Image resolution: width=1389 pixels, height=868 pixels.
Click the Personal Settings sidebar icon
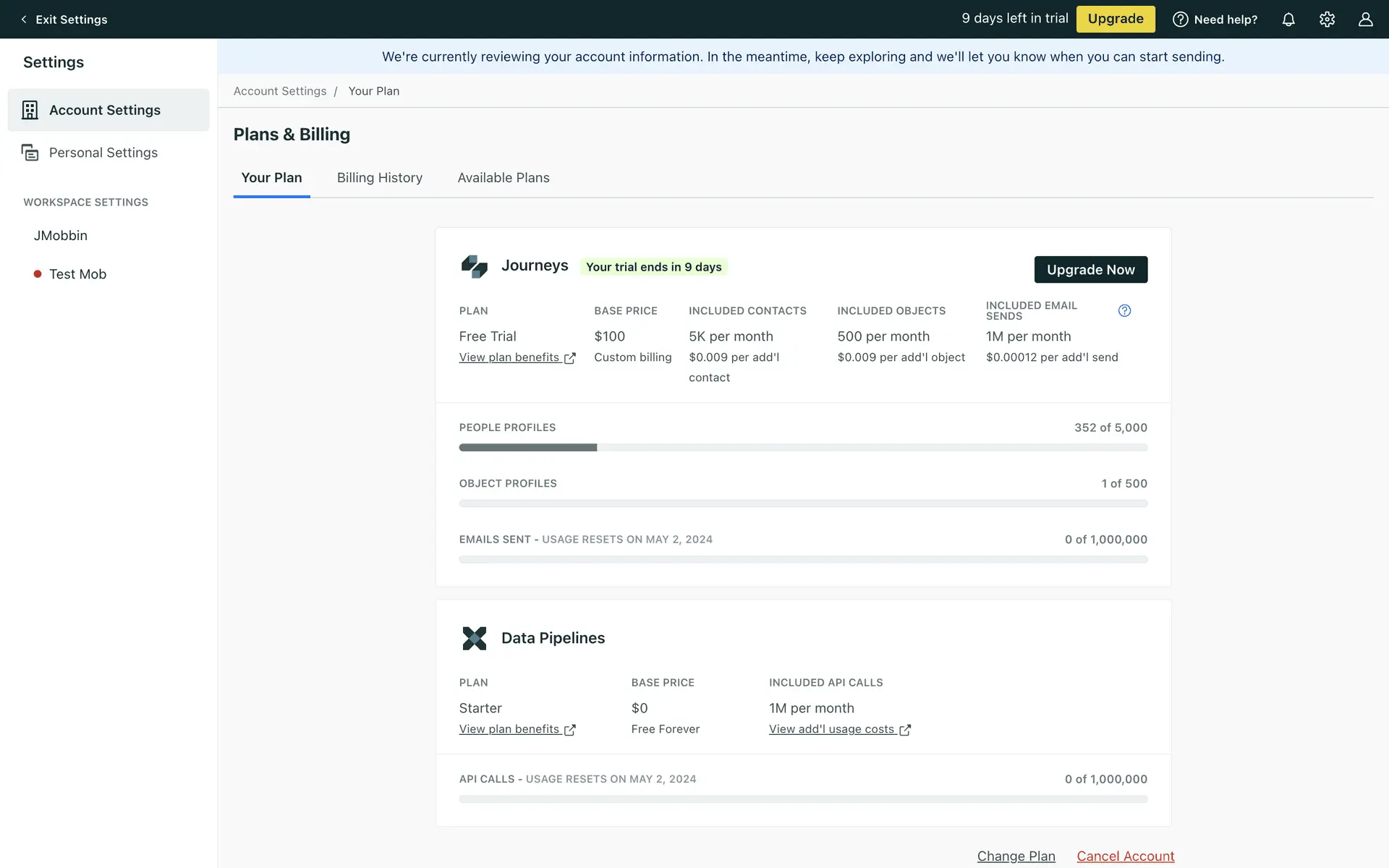(30, 153)
